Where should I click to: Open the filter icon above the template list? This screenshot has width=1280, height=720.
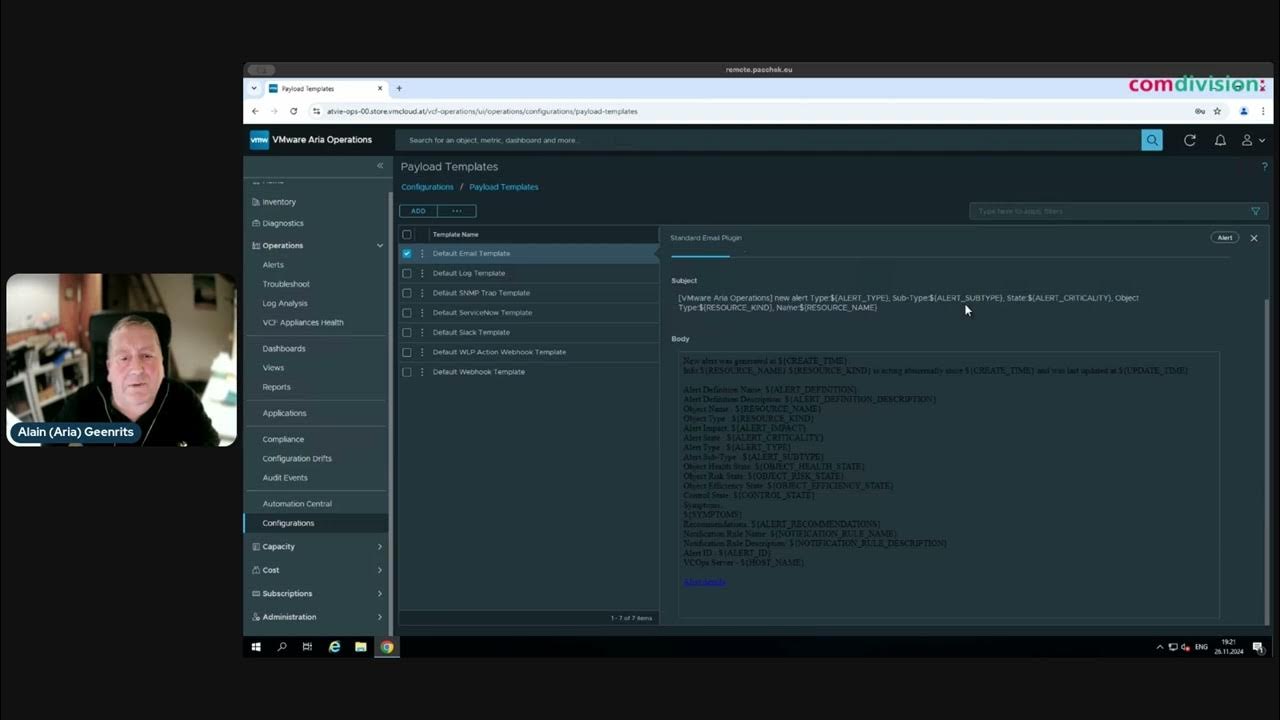pyautogui.click(x=1256, y=211)
